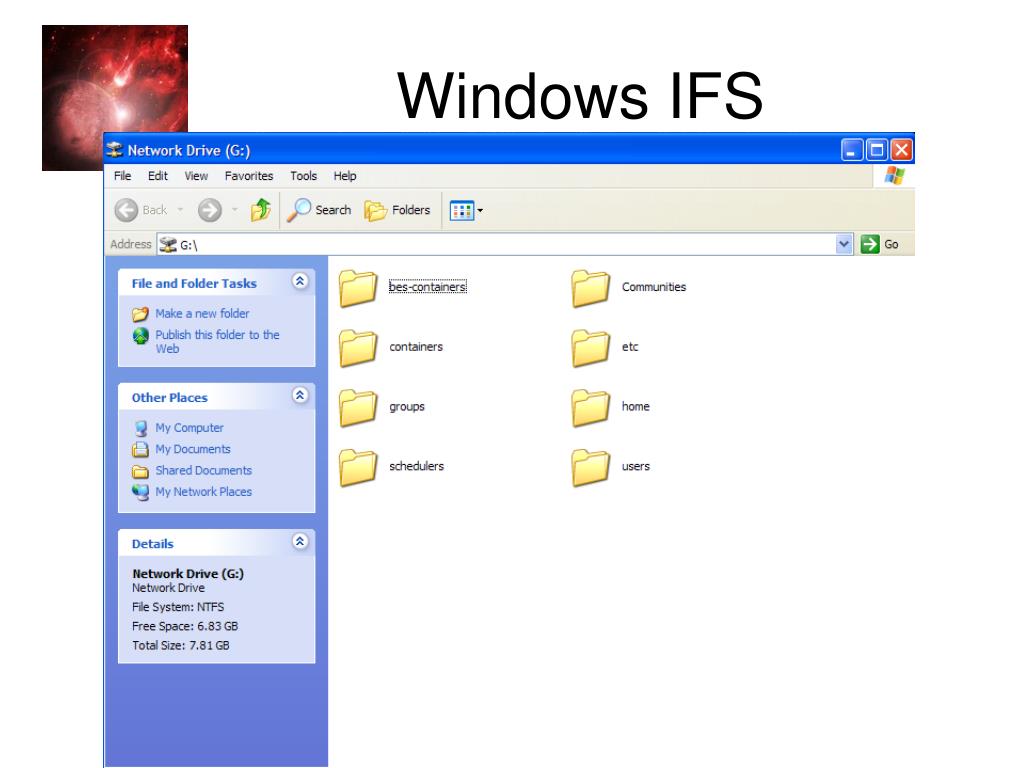Screen dimensions: 1024x768
Task: Click the schedulers folder name
Action: pyautogui.click(x=416, y=466)
